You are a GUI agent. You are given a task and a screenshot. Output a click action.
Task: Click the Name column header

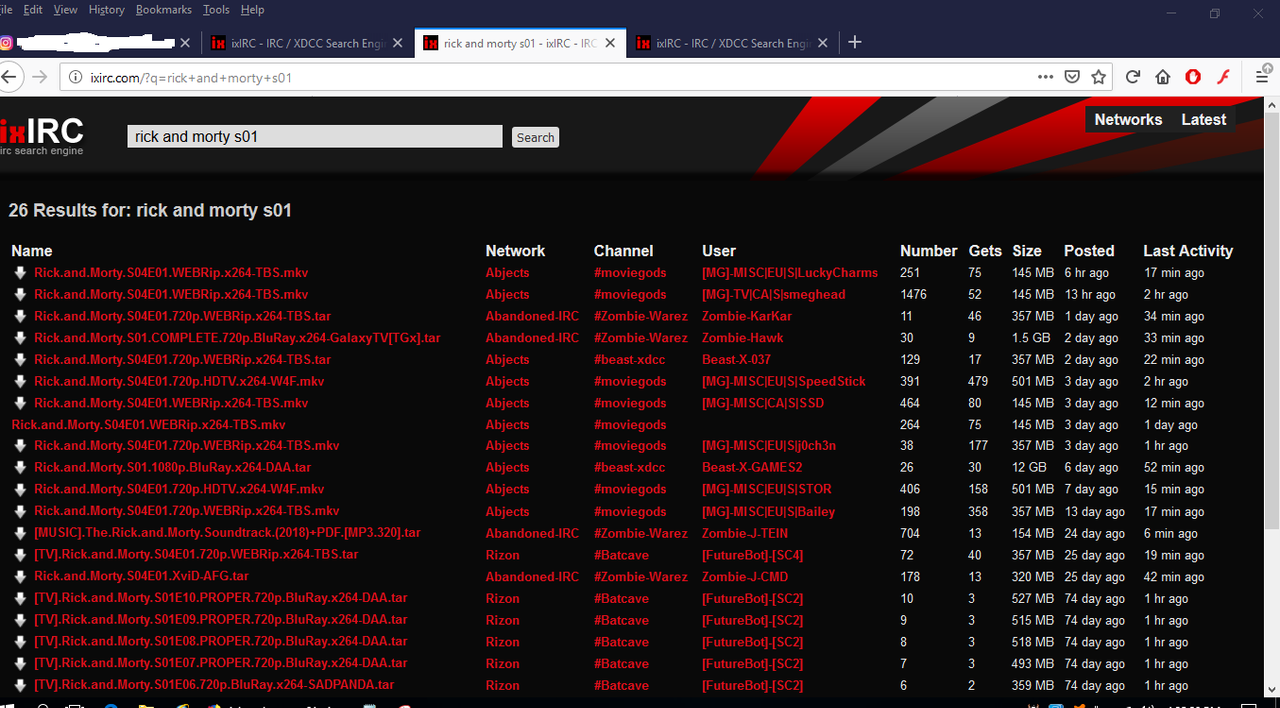coord(31,251)
